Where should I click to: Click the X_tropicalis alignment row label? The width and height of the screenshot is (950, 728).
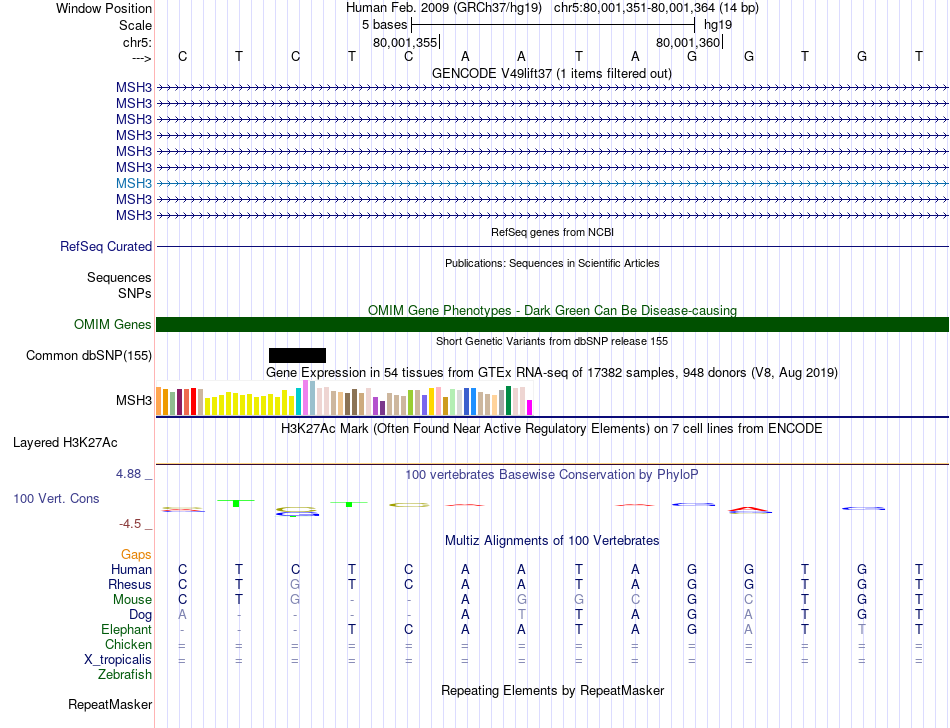(118, 660)
